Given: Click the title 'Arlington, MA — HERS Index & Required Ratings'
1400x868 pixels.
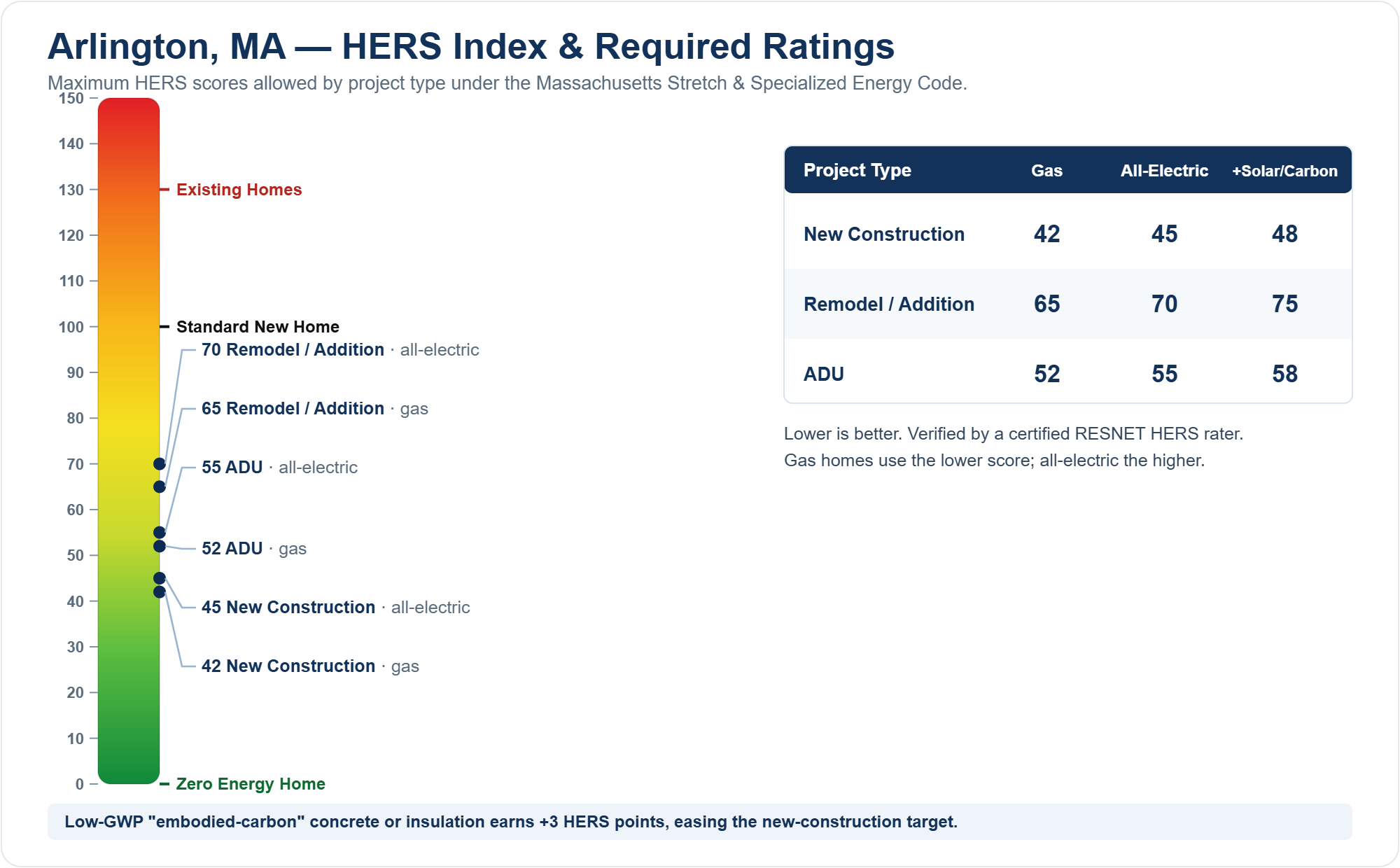Looking at the screenshot, I should [471, 47].
